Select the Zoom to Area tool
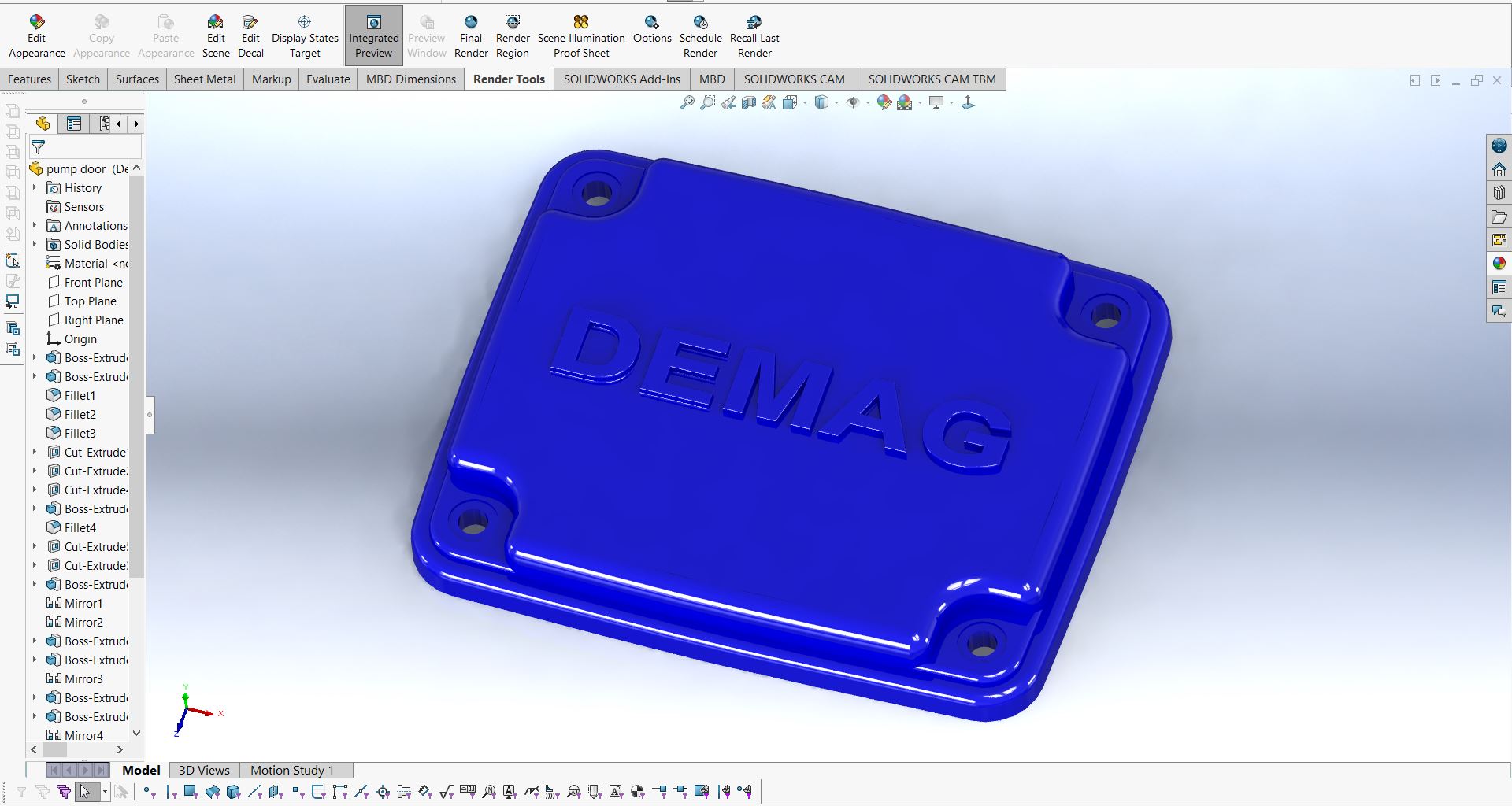 click(708, 102)
